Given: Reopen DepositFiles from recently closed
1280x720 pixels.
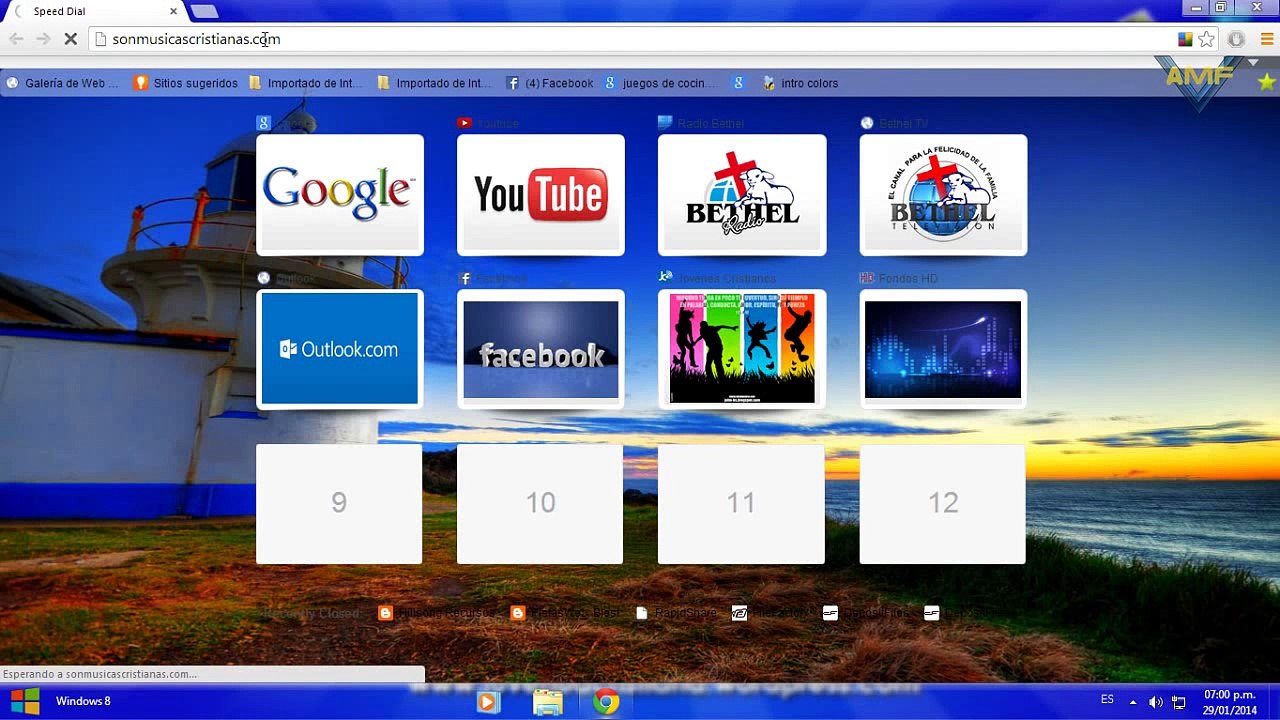Looking at the screenshot, I should [x=866, y=613].
